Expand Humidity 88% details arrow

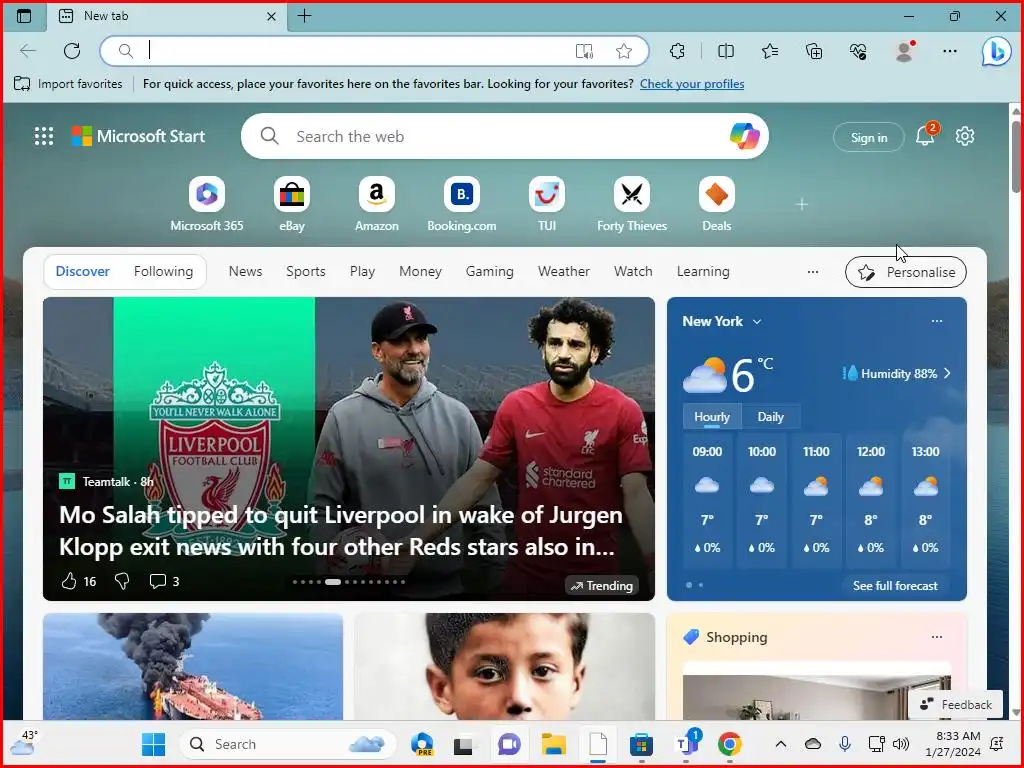coord(947,374)
